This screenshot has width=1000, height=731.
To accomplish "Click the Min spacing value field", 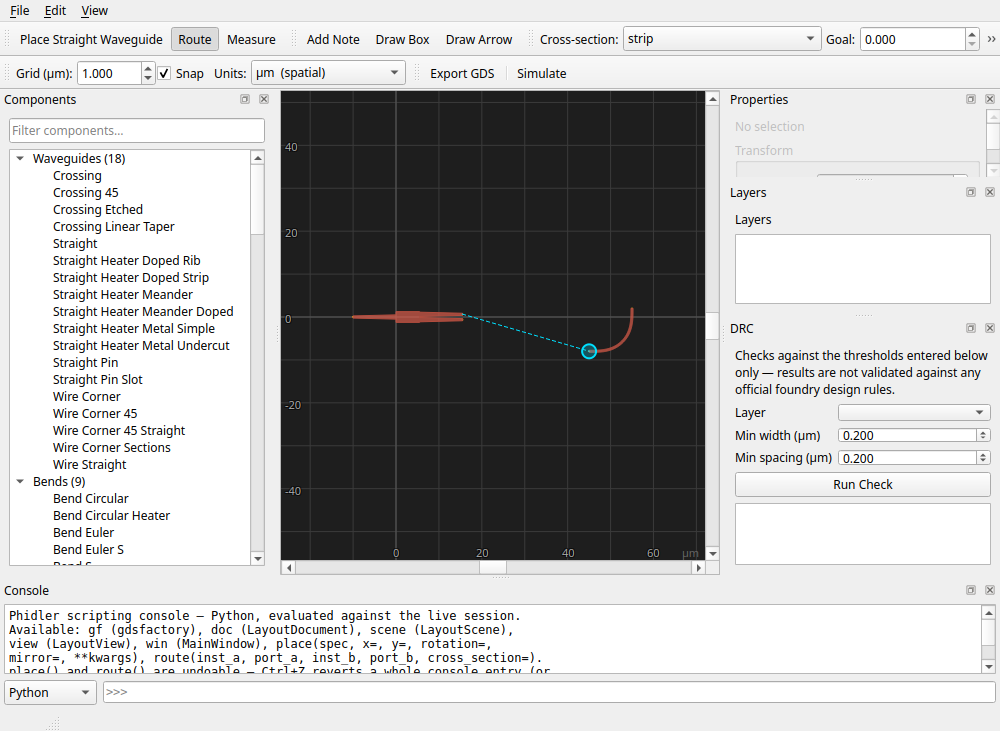I will pos(908,458).
